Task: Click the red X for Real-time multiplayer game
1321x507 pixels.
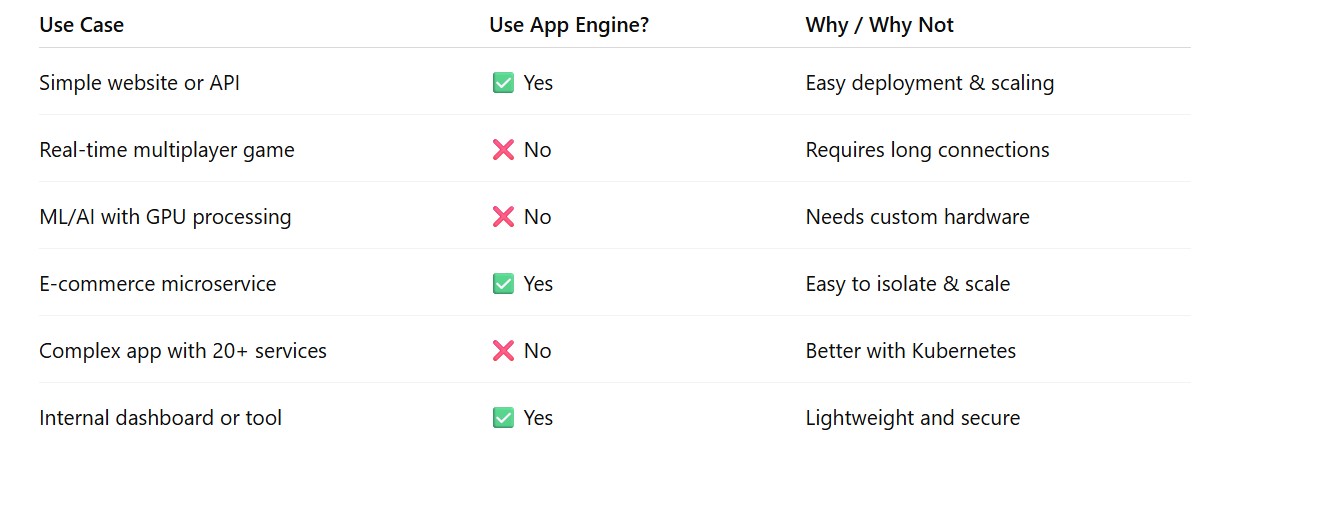Action: 503,150
